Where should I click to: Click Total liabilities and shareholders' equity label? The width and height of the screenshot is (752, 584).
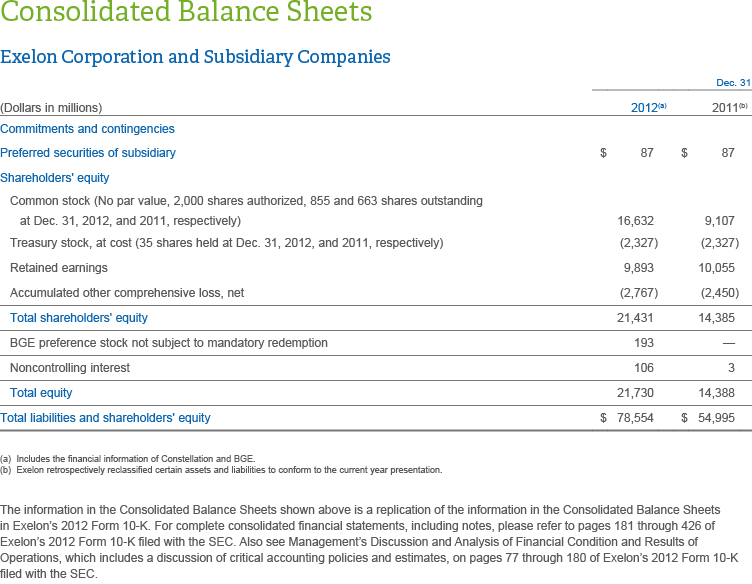[x=106, y=418]
